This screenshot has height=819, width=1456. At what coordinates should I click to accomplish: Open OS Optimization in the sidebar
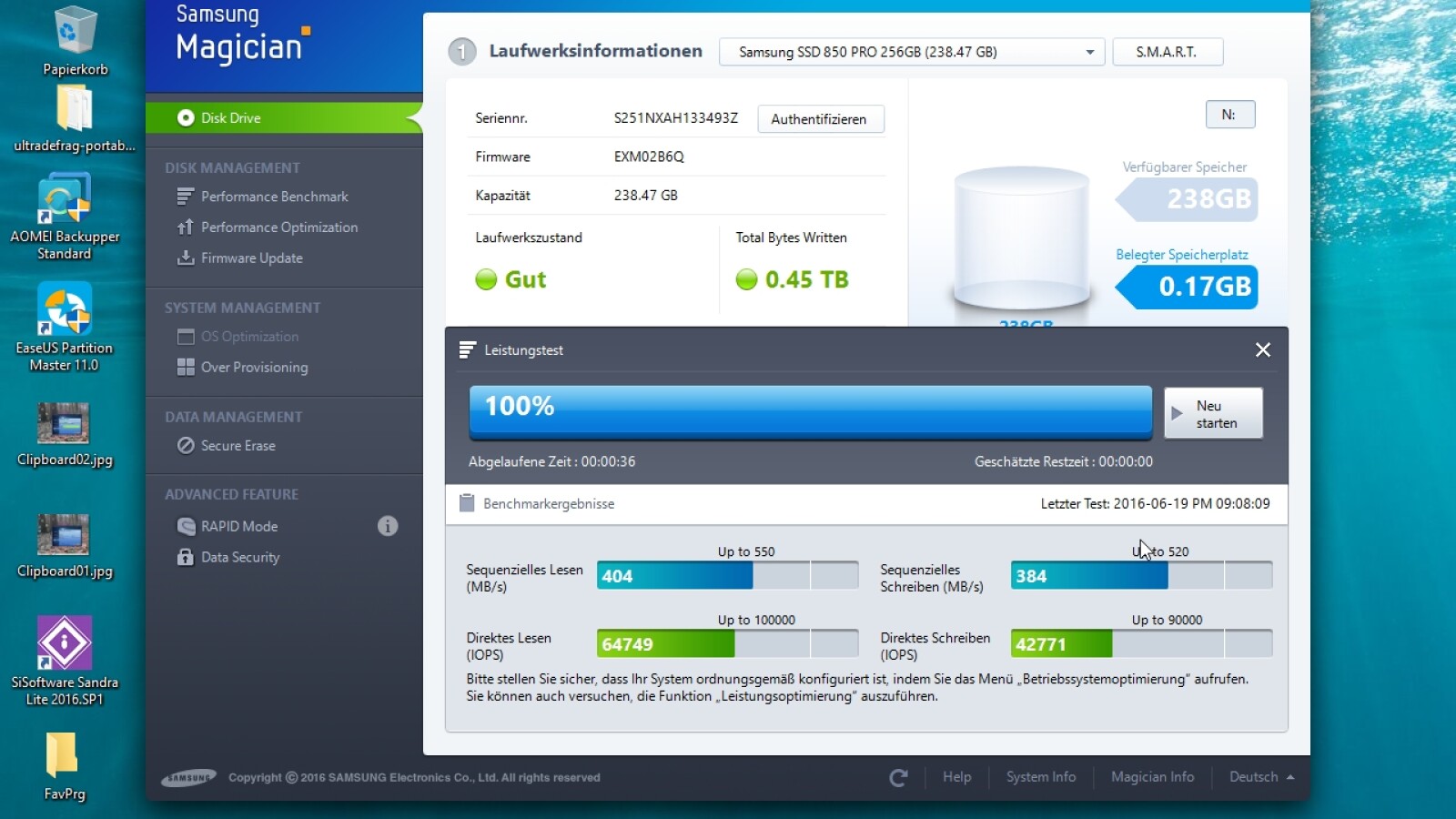click(x=249, y=337)
